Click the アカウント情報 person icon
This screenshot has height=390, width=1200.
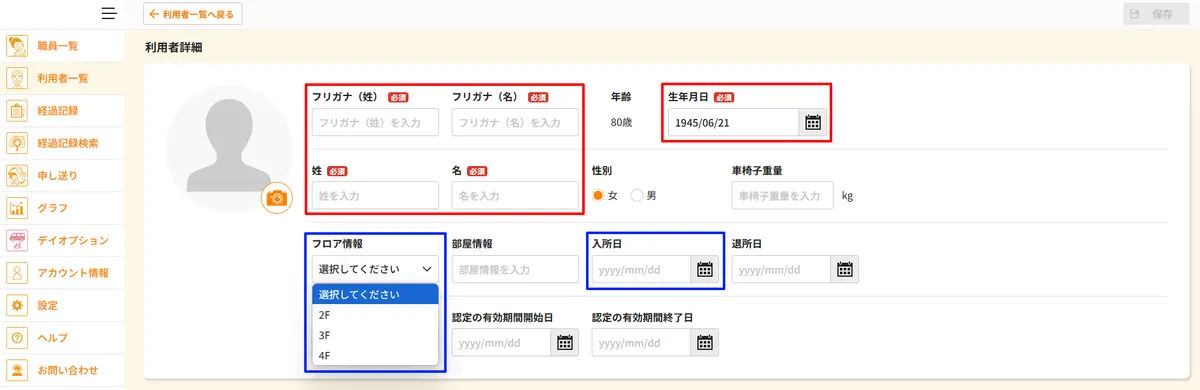point(17,272)
